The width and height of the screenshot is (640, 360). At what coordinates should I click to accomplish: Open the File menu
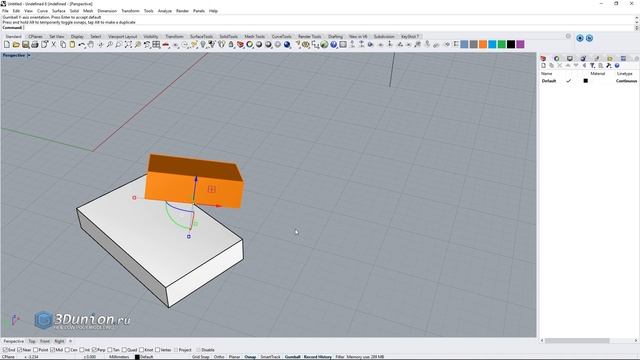click(5, 11)
